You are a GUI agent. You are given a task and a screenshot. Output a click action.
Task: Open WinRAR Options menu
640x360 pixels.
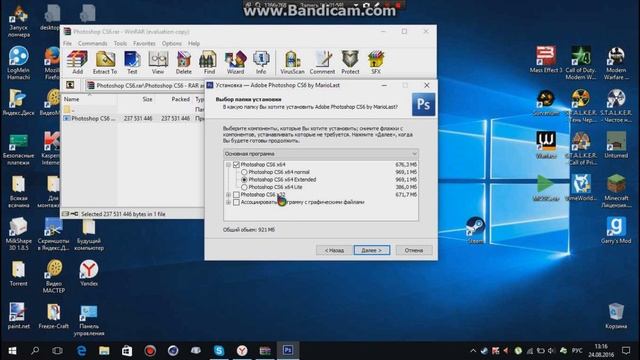171,43
